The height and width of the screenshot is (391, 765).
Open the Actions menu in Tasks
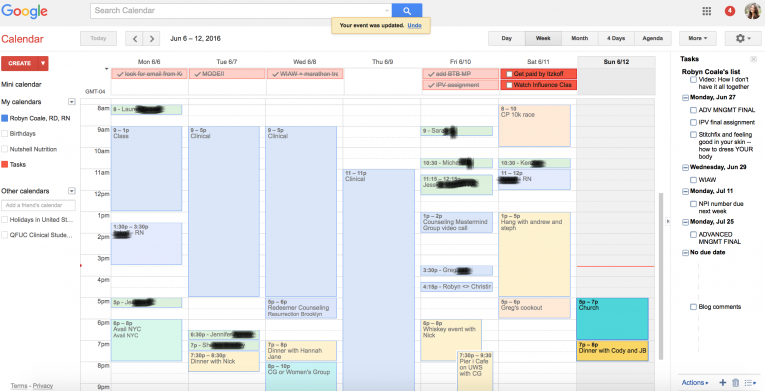[695, 383]
